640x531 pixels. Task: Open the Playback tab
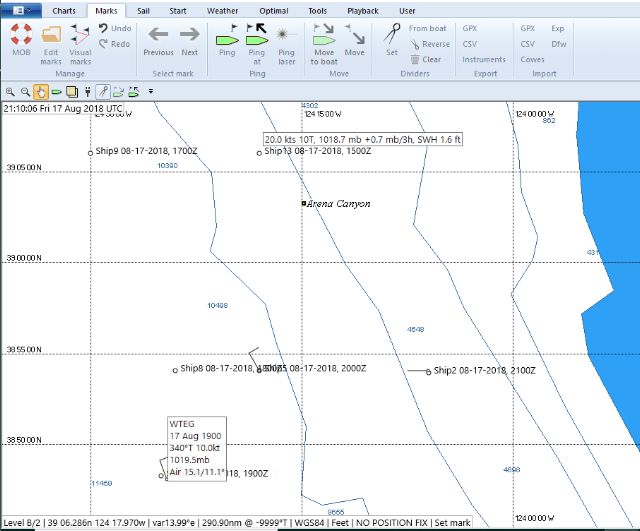(363, 11)
